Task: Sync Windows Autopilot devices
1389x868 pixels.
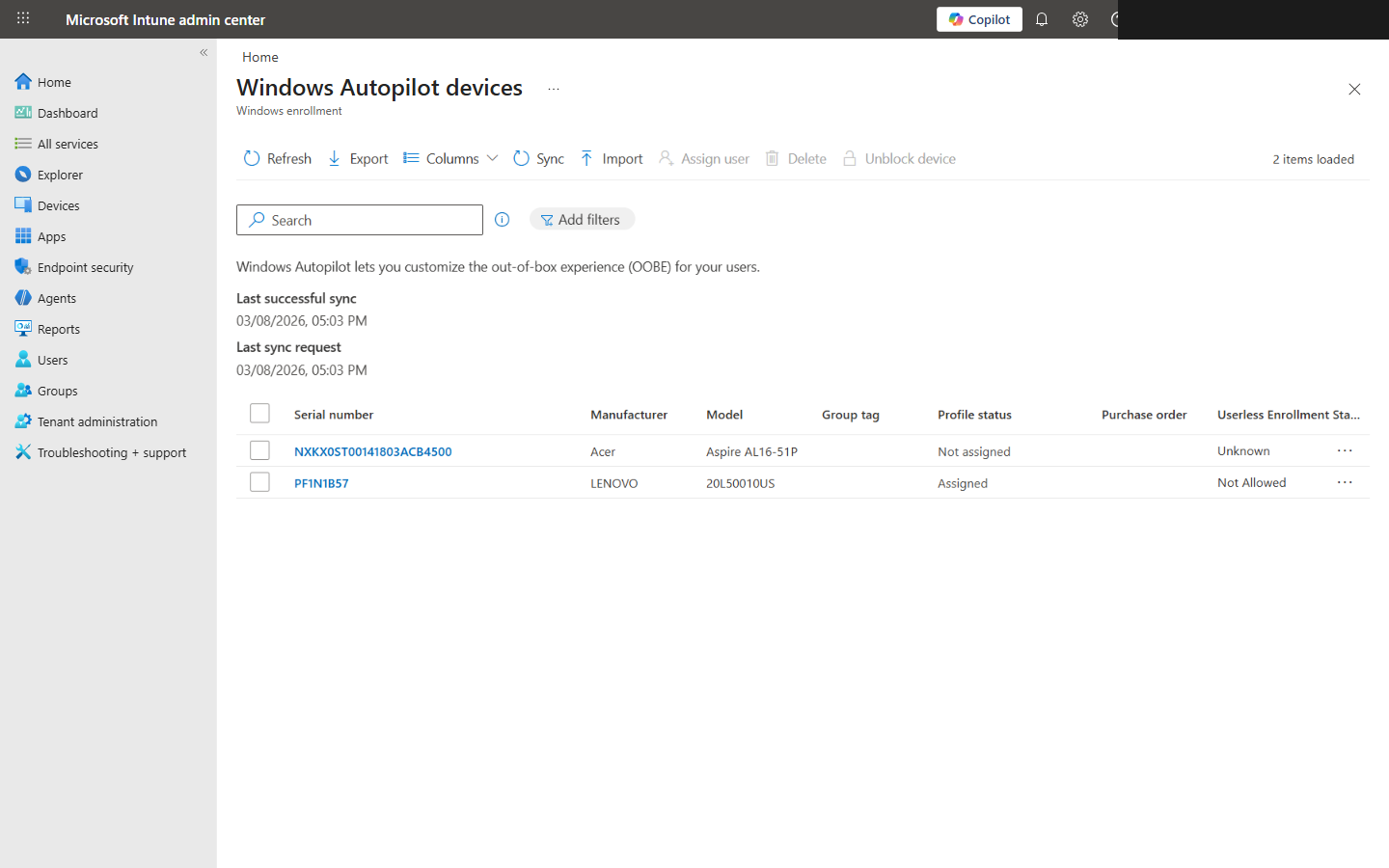Action: tap(538, 158)
